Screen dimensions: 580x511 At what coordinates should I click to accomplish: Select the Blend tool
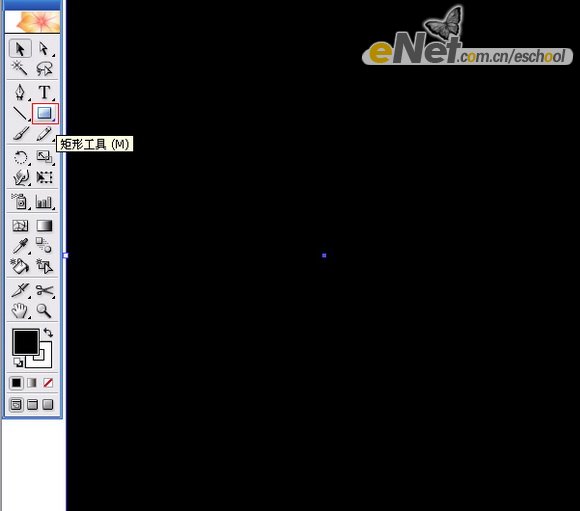(44, 245)
